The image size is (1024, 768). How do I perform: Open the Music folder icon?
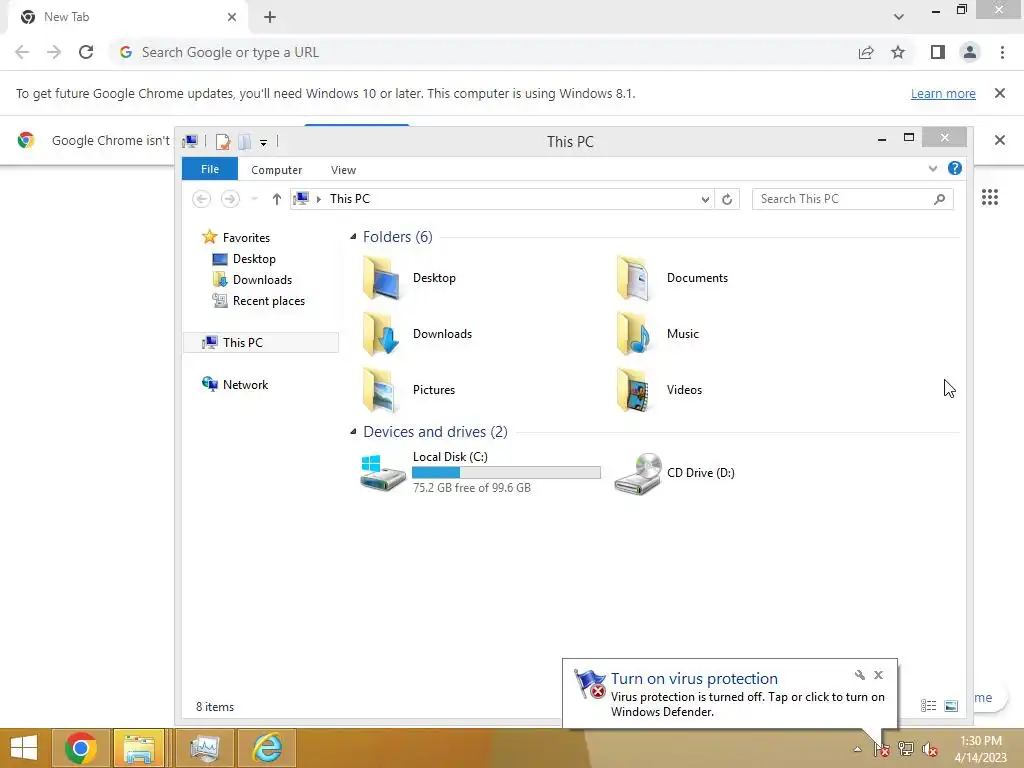(x=633, y=334)
